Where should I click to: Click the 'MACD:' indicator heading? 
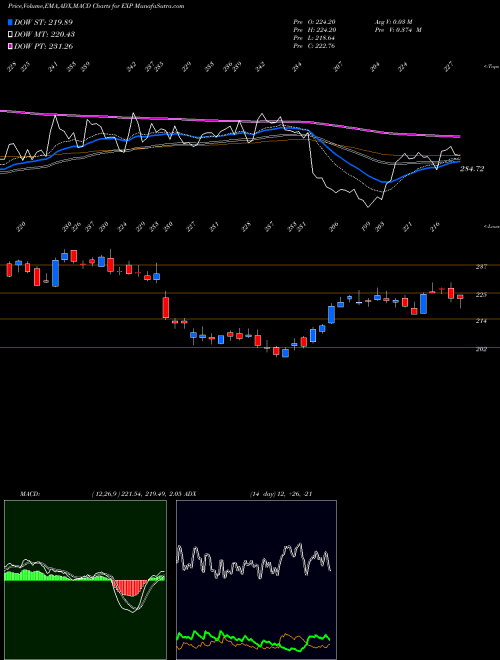click(29, 494)
